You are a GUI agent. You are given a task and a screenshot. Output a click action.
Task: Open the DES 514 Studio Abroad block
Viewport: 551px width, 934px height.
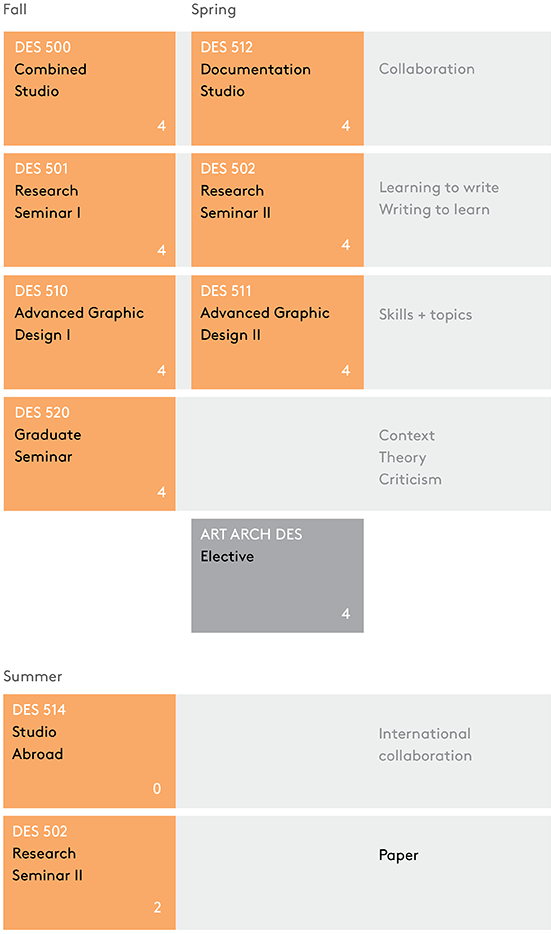(89, 751)
